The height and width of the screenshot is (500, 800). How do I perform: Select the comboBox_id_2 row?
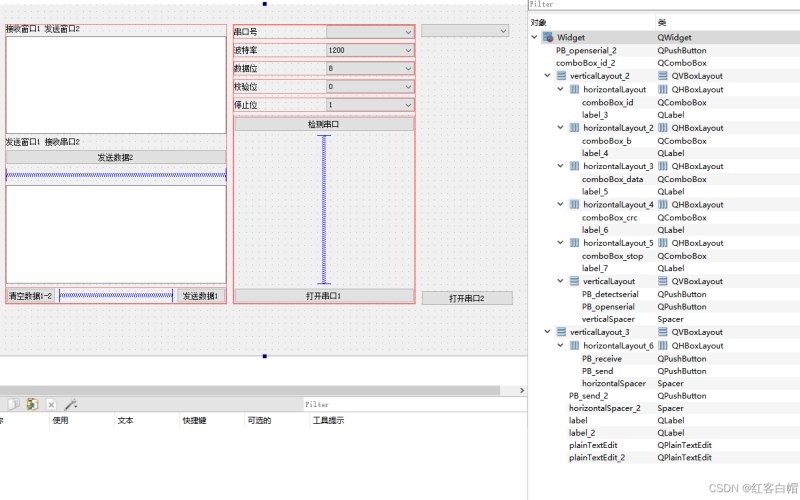663,63
